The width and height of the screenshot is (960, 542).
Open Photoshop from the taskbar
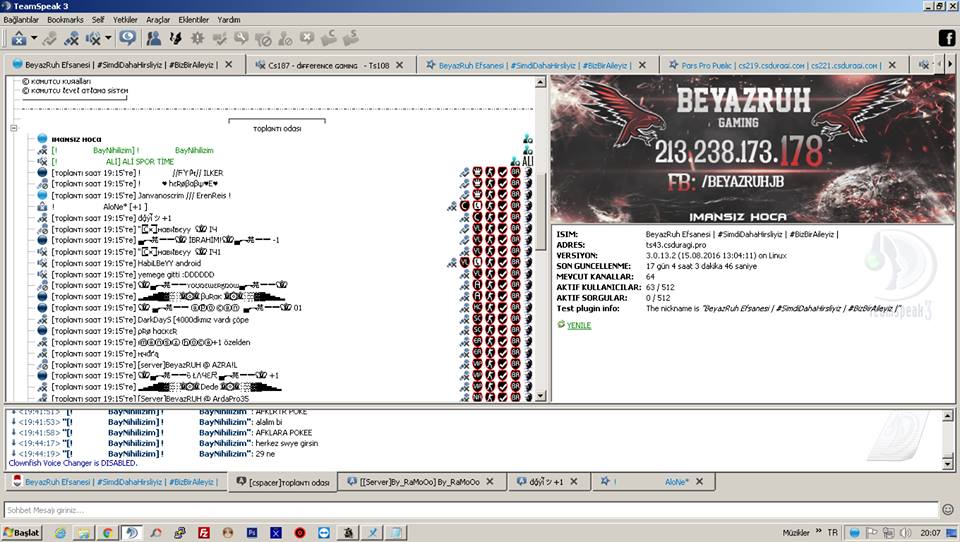252,533
